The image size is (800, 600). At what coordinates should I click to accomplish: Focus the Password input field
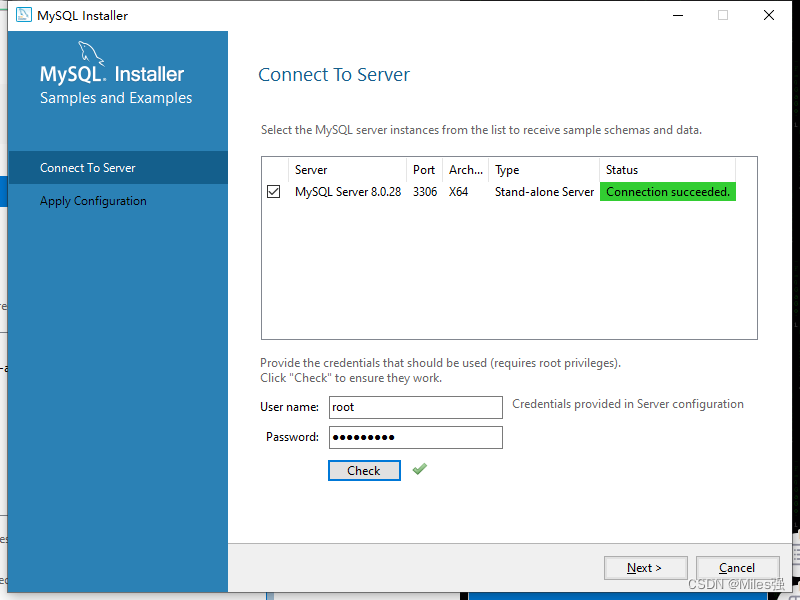416,437
